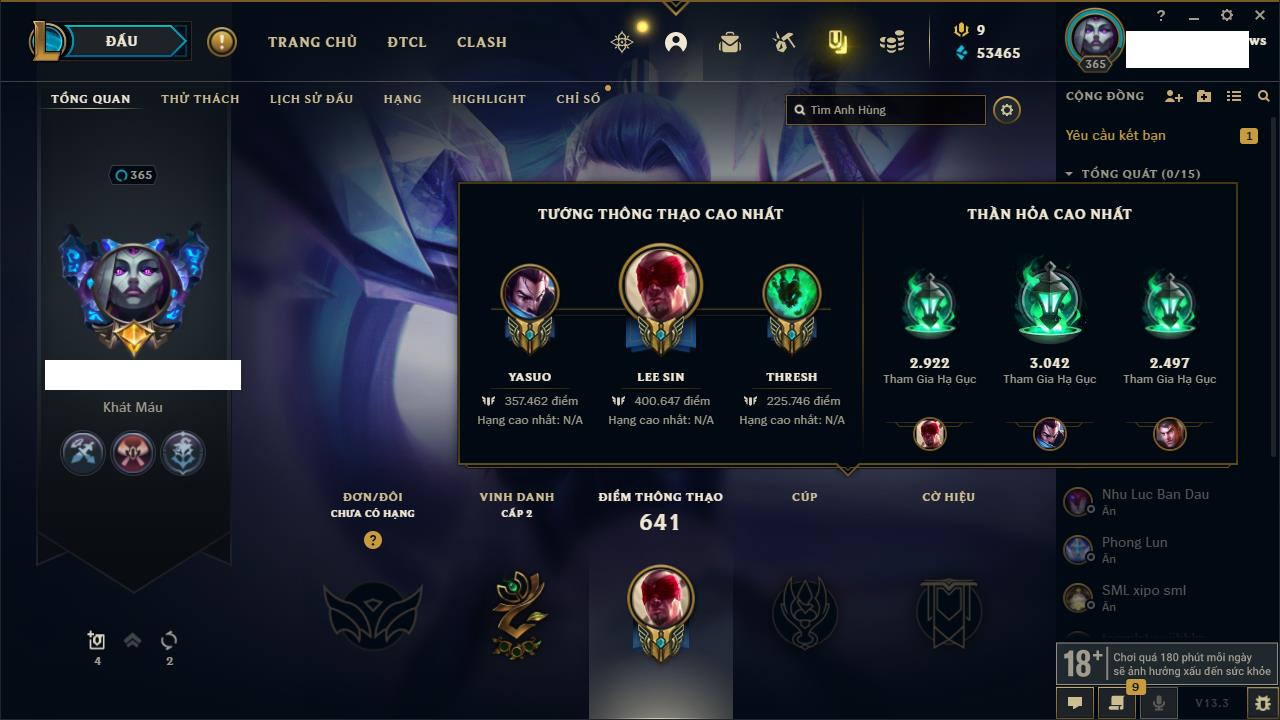The height and width of the screenshot is (720, 1280).
Task: Switch to the LỊCH SỬ ĐẤU tab
Action: [311, 99]
